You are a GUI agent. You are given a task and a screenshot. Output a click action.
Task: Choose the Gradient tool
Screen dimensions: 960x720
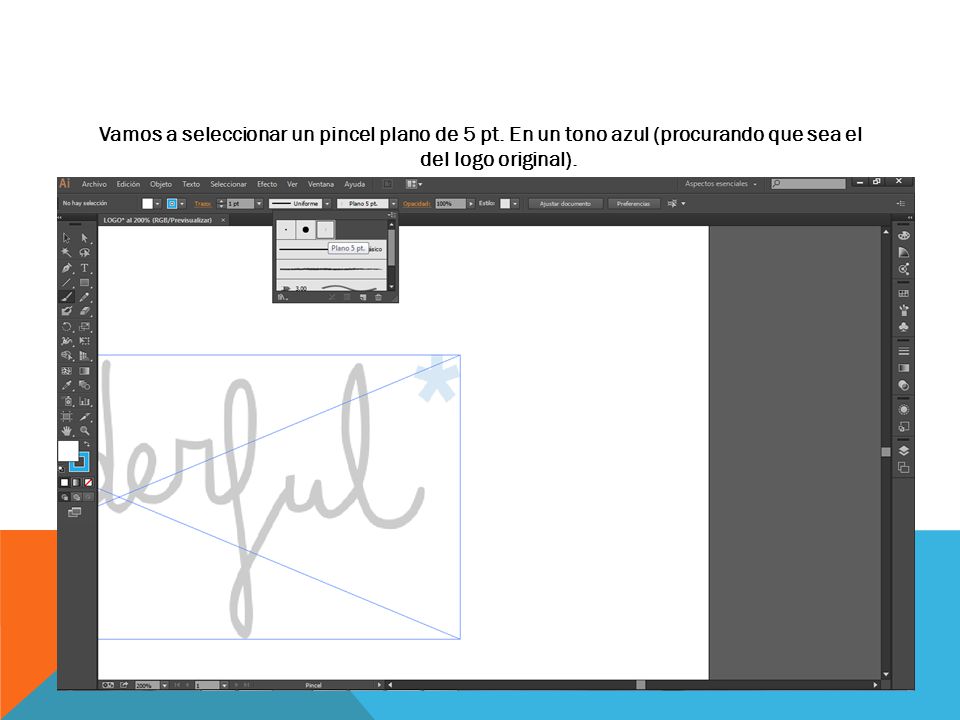[84, 371]
